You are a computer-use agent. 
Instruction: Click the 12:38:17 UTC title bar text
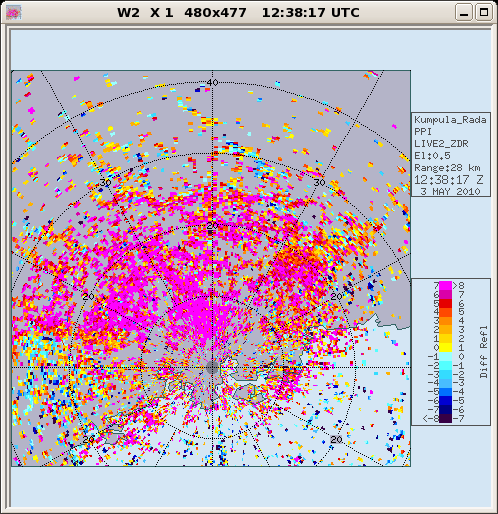point(311,13)
